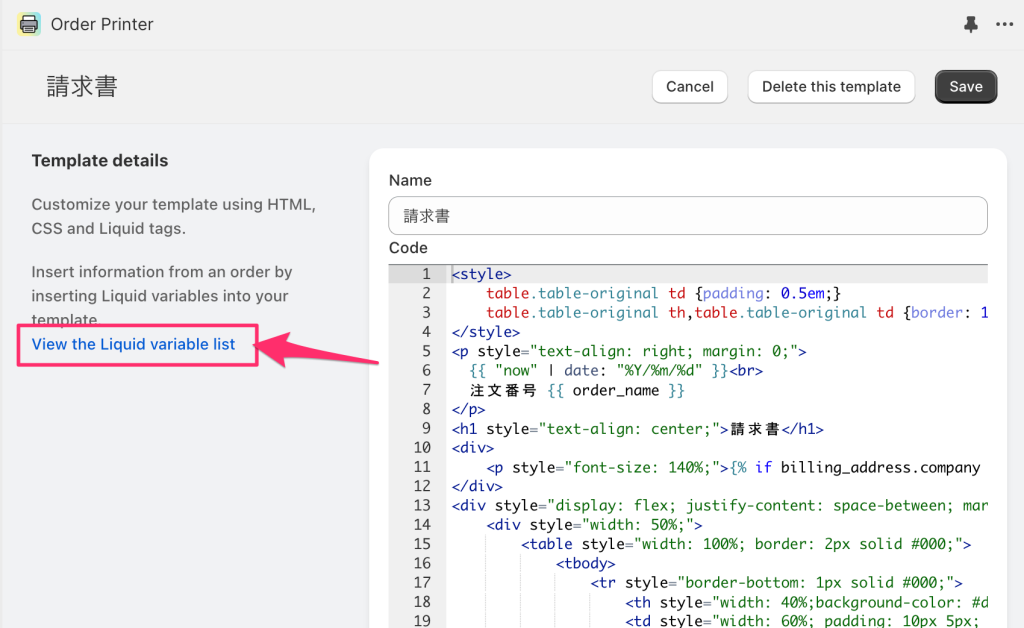The height and width of the screenshot is (628, 1024).
Task: Click the Code label above editor
Action: coord(408,248)
